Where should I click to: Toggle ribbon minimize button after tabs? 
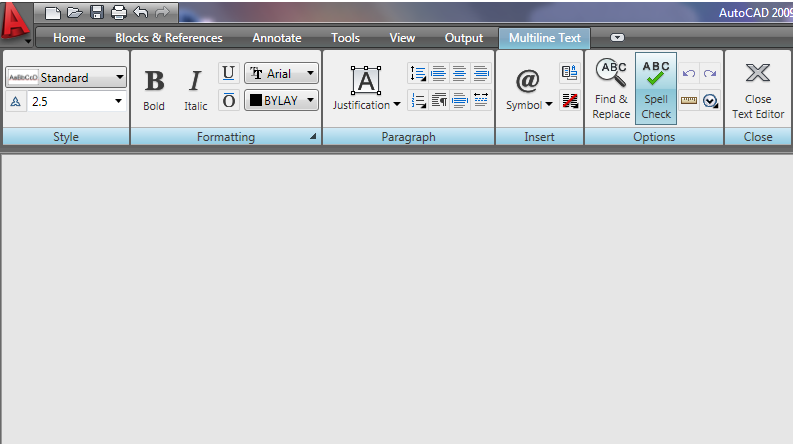[617, 37]
